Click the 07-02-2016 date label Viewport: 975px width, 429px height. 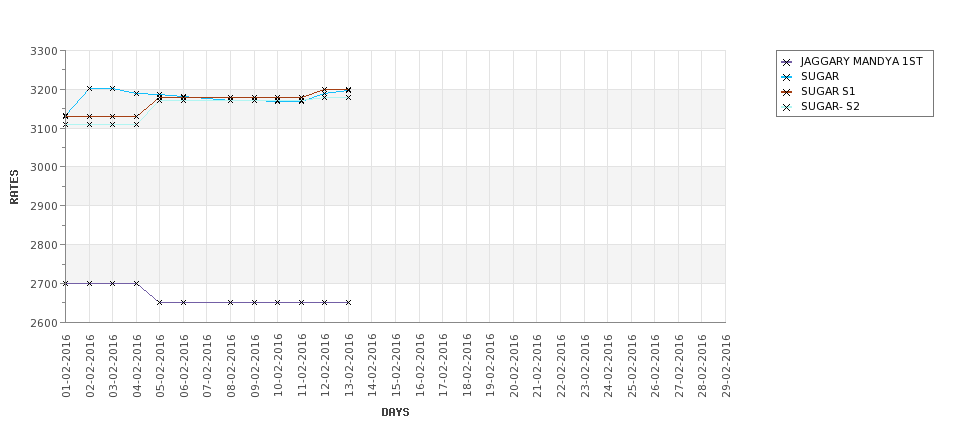pos(207,366)
